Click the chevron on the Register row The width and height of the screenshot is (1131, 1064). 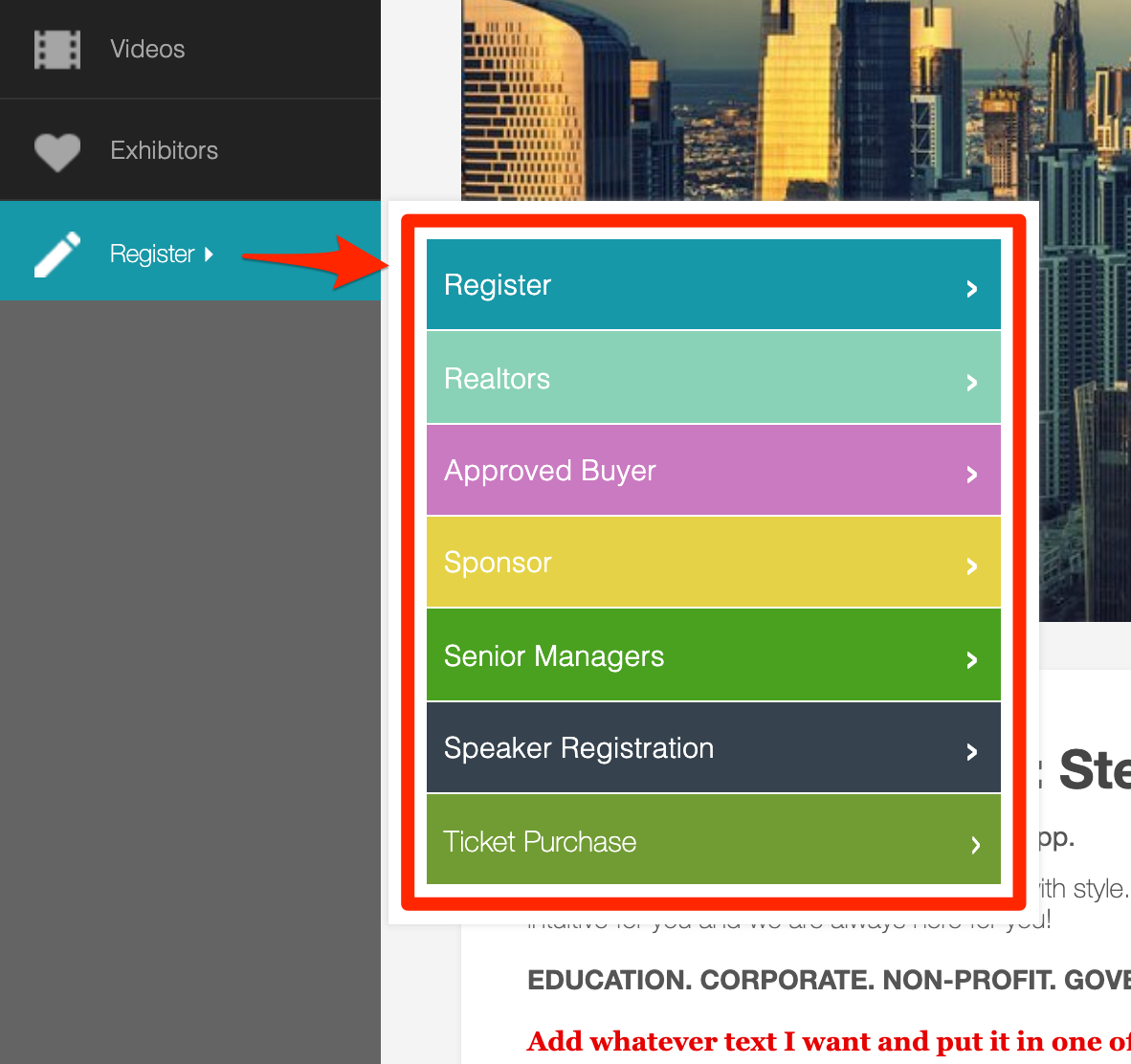[x=971, y=289]
